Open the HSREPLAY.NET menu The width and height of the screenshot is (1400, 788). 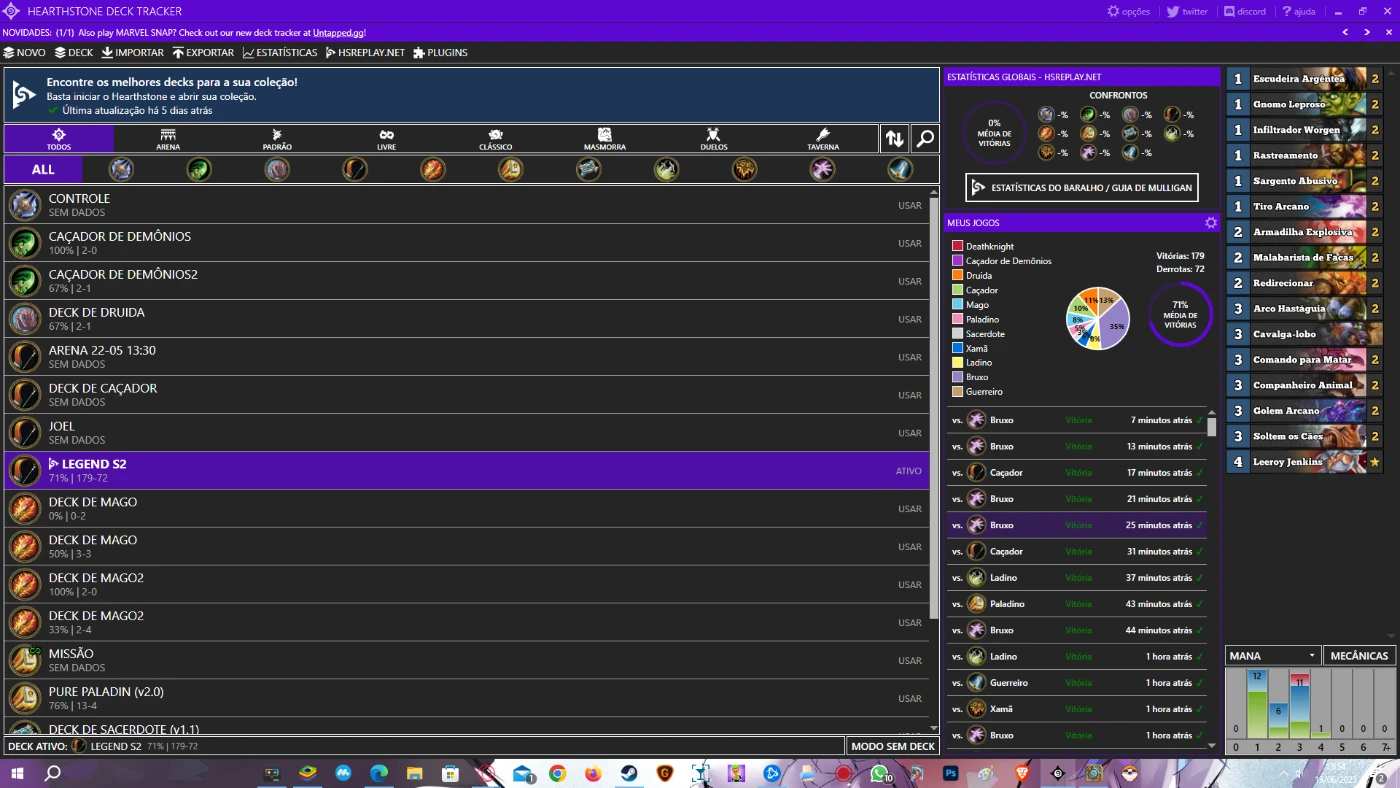pos(365,52)
